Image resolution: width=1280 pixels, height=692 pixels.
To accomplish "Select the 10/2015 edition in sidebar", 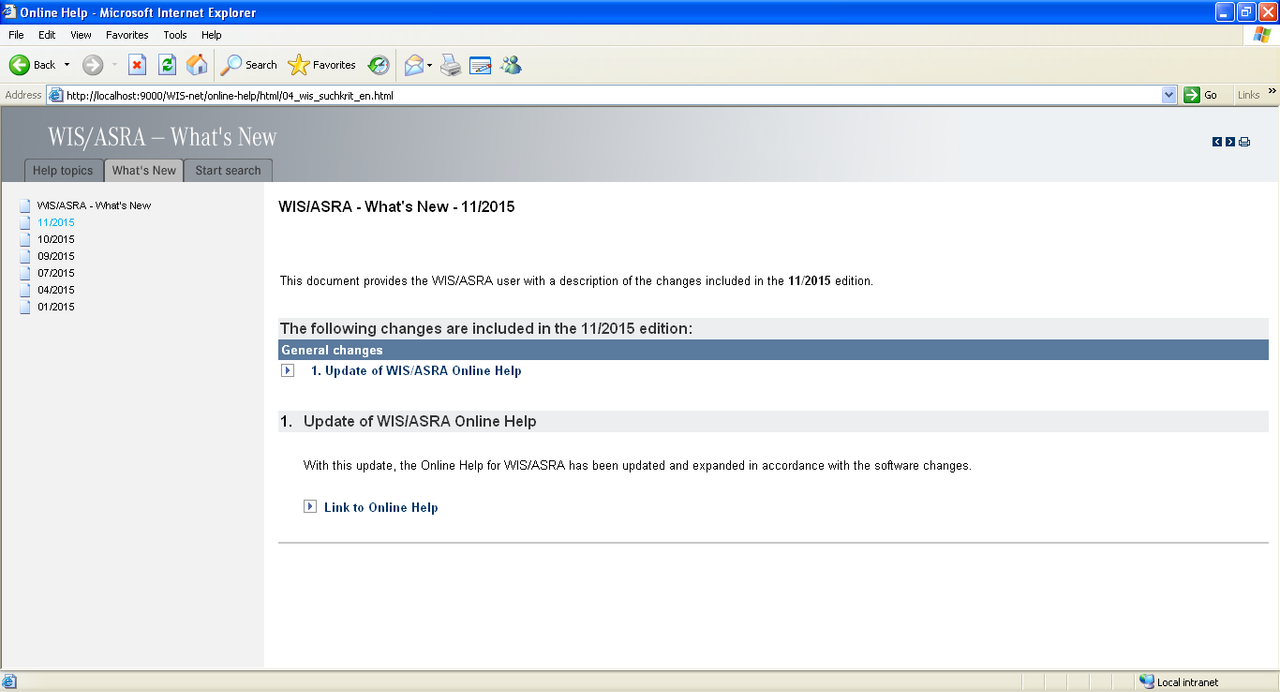I will point(56,239).
